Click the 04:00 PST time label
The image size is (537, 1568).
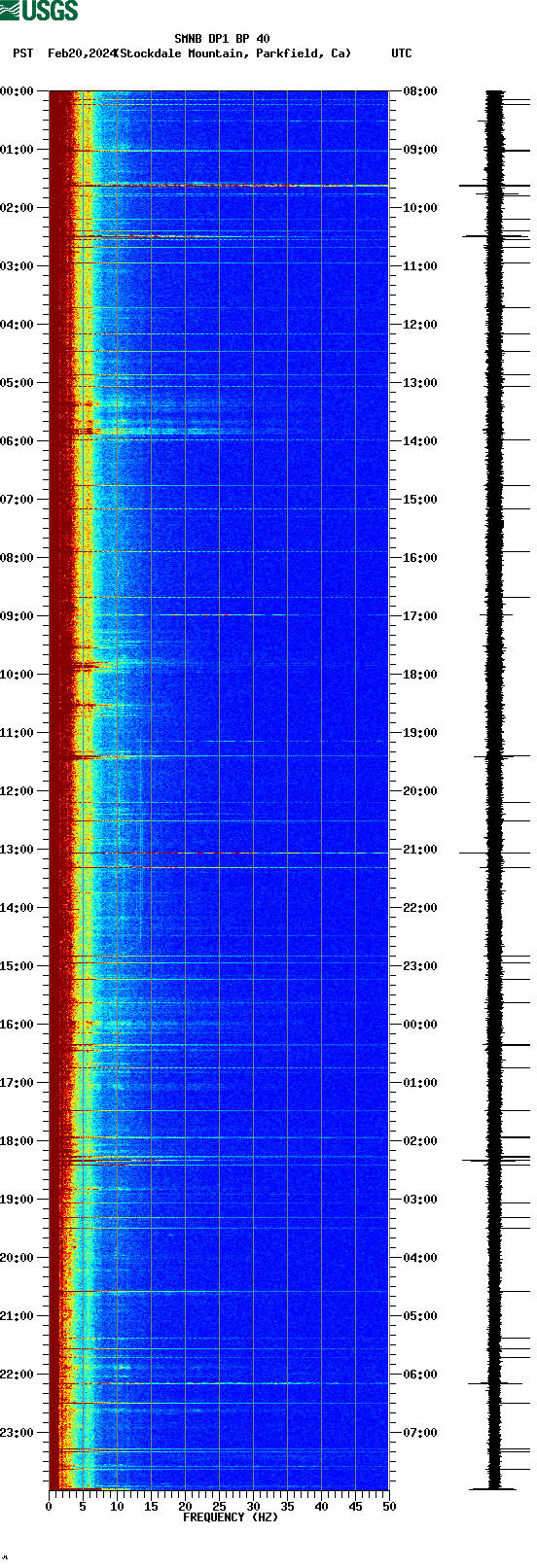click(18, 325)
